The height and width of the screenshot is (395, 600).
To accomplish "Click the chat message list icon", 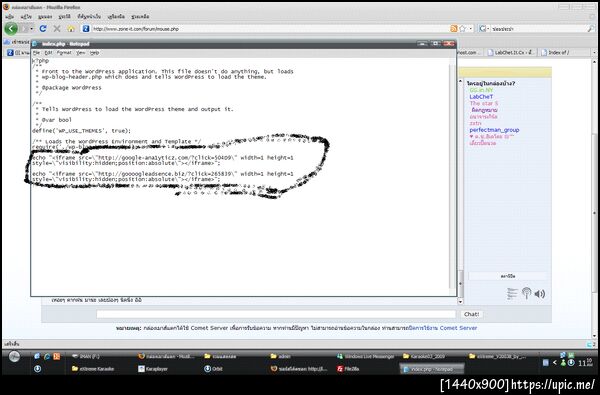I will pyautogui.click(x=512, y=294).
